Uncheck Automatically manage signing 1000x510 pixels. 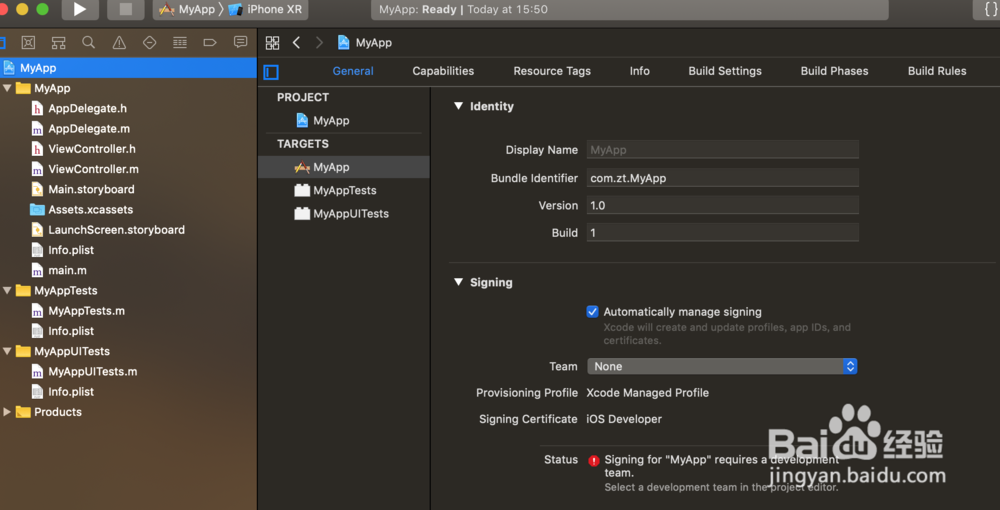pyautogui.click(x=592, y=312)
